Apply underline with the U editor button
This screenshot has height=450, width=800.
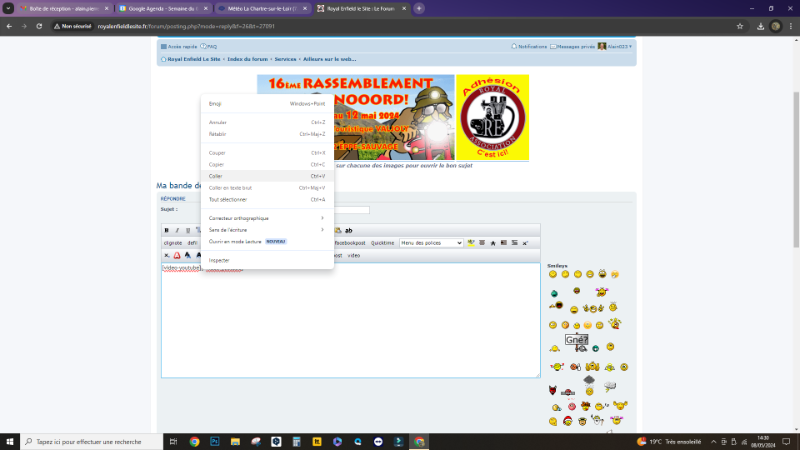(x=188, y=231)
